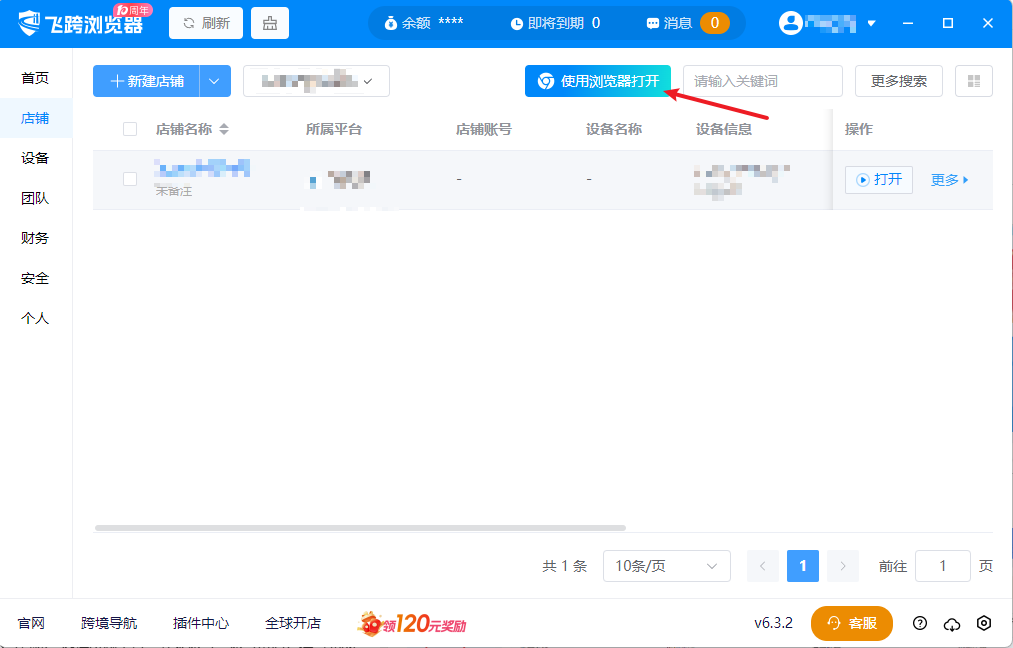Sort by 店铺名称 column arrows
The width and height of the screenshot is (1013, 648).
click(x=224, y=129)
